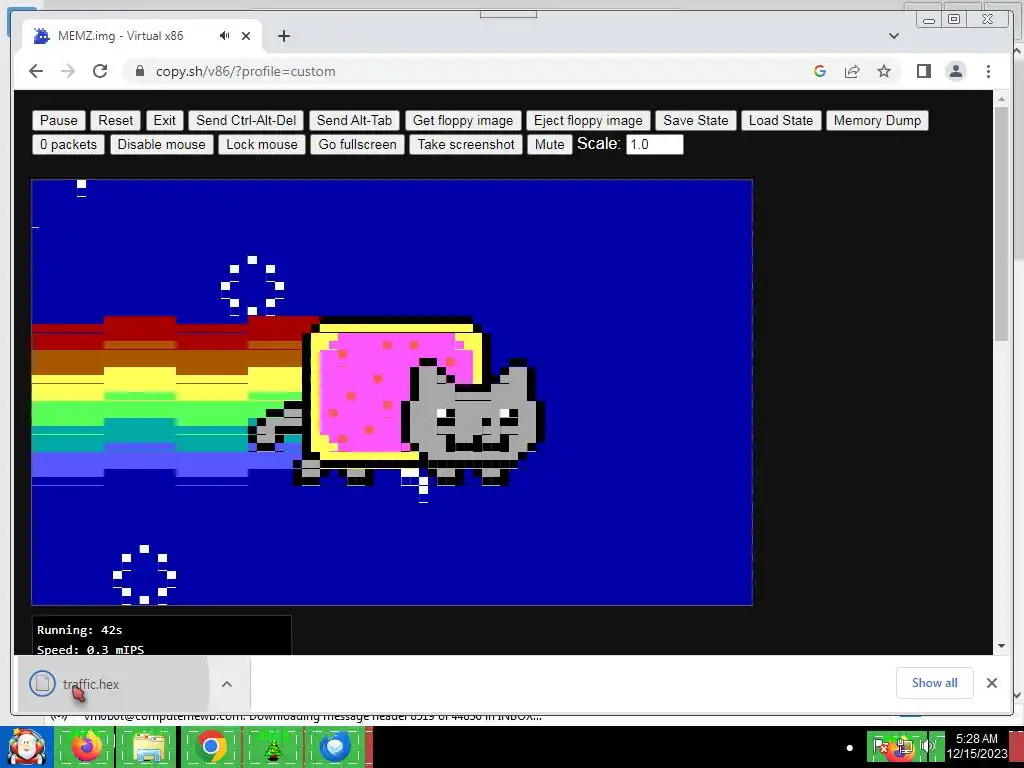The image size is (1024, 768).
Task: Click Get floppy image
Action: (x=463, y=120)
